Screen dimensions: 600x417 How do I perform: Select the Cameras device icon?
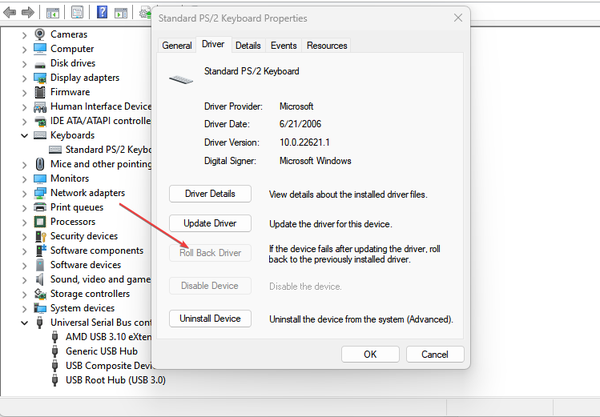pyautogui.click(x=40, y=34)
